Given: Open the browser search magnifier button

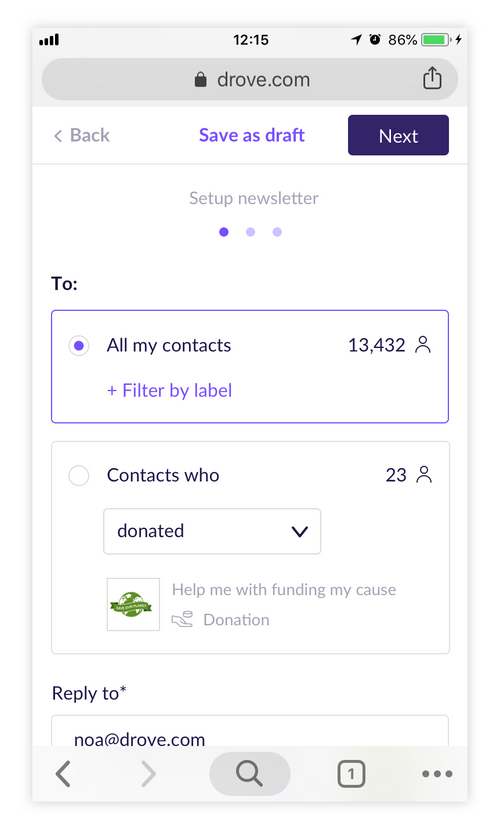Looking at the screenshot, I should pos(250,773).
